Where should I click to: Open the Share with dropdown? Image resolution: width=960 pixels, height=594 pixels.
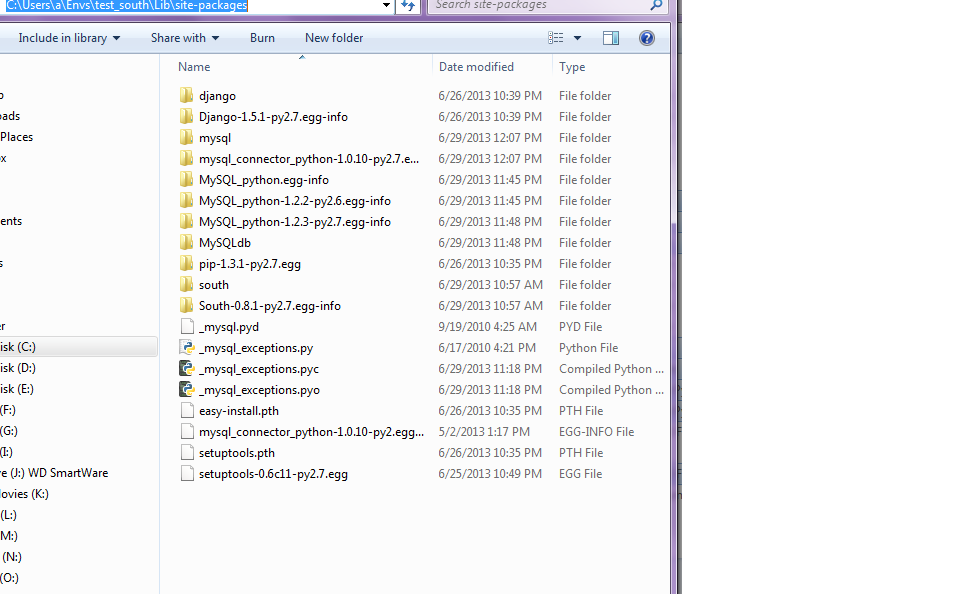tap(185, 38)
